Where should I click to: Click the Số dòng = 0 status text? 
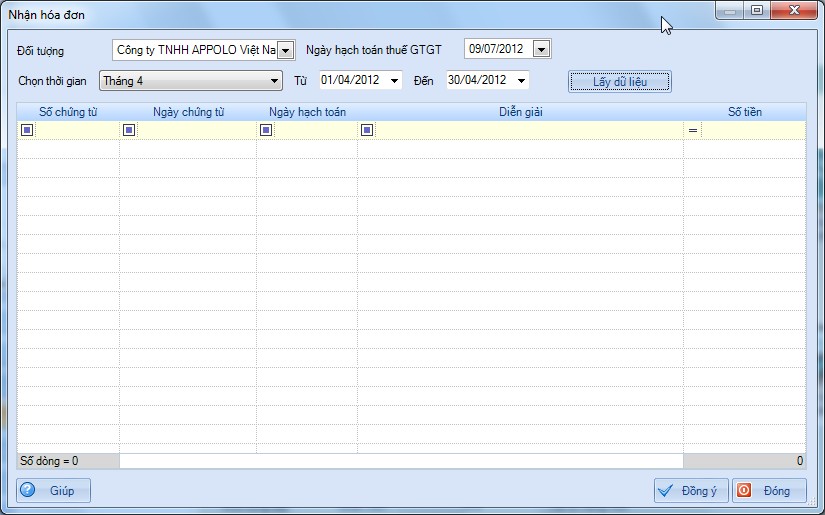point(49,461)
